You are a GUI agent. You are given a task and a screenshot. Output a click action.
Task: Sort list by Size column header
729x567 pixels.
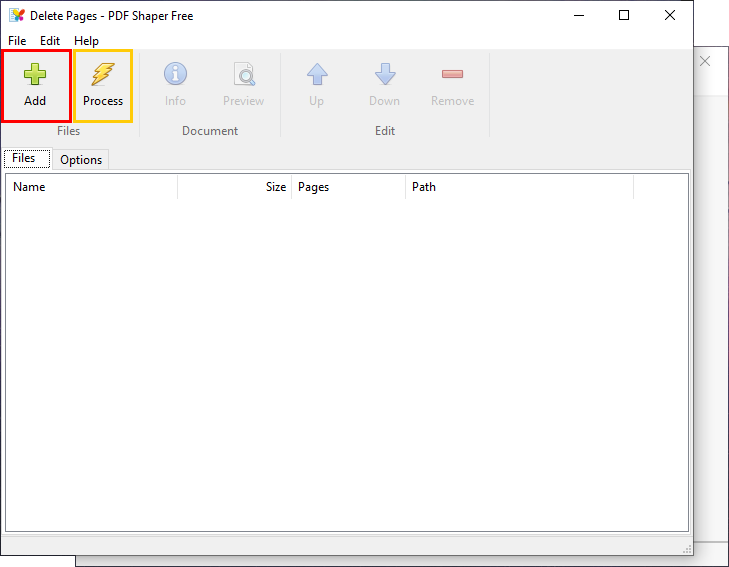pos(235,187)
